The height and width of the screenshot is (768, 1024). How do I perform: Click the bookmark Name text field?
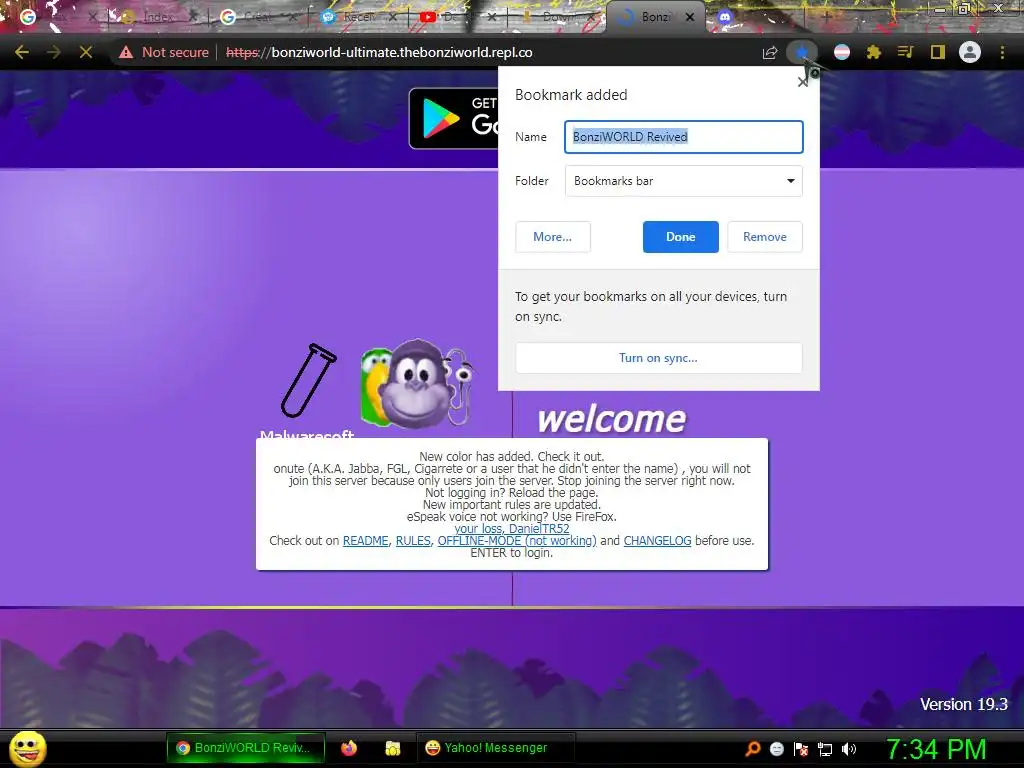(x=684, y=136)
